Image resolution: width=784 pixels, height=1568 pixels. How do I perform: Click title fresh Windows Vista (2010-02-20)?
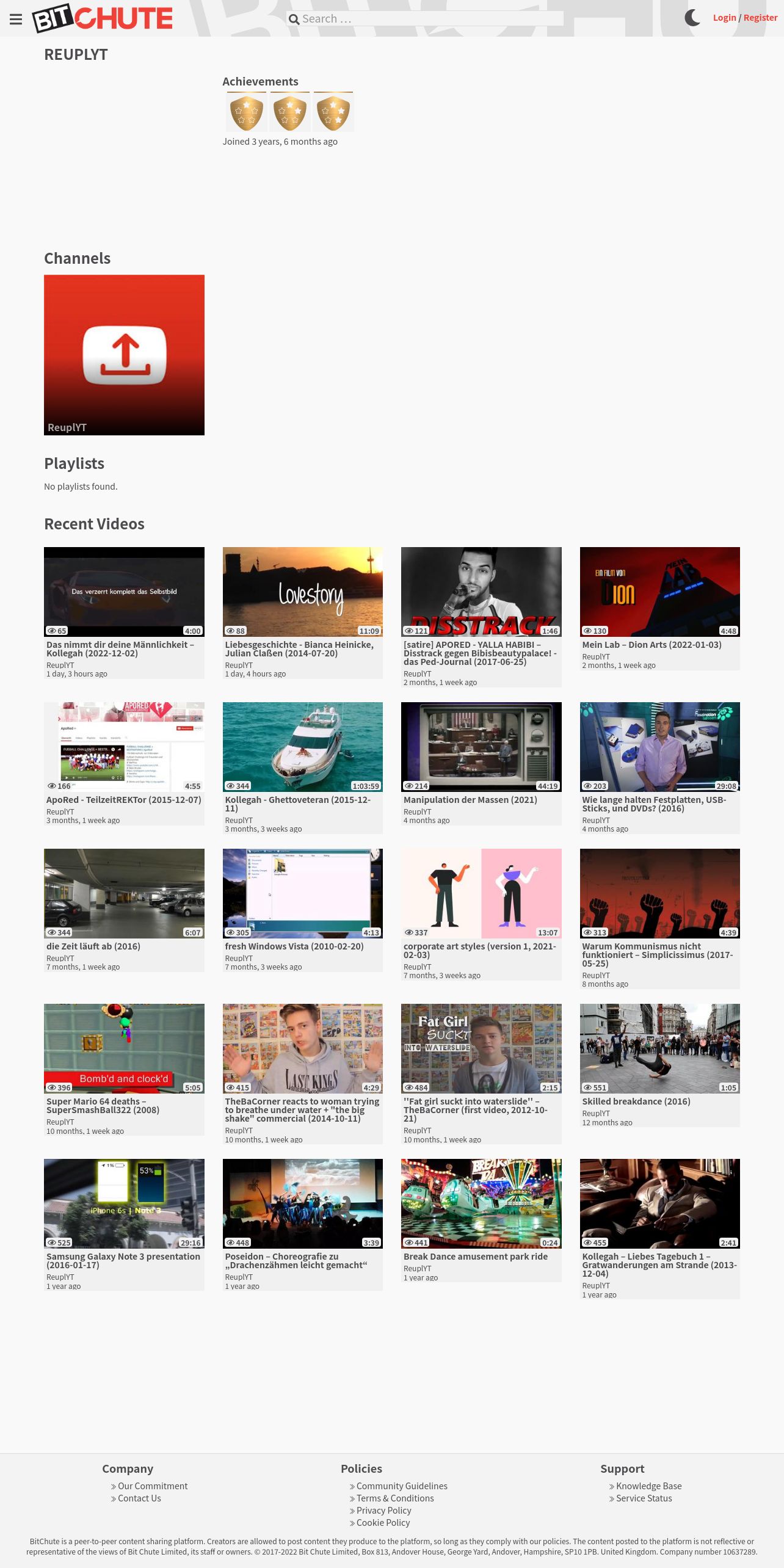[294, 946]
